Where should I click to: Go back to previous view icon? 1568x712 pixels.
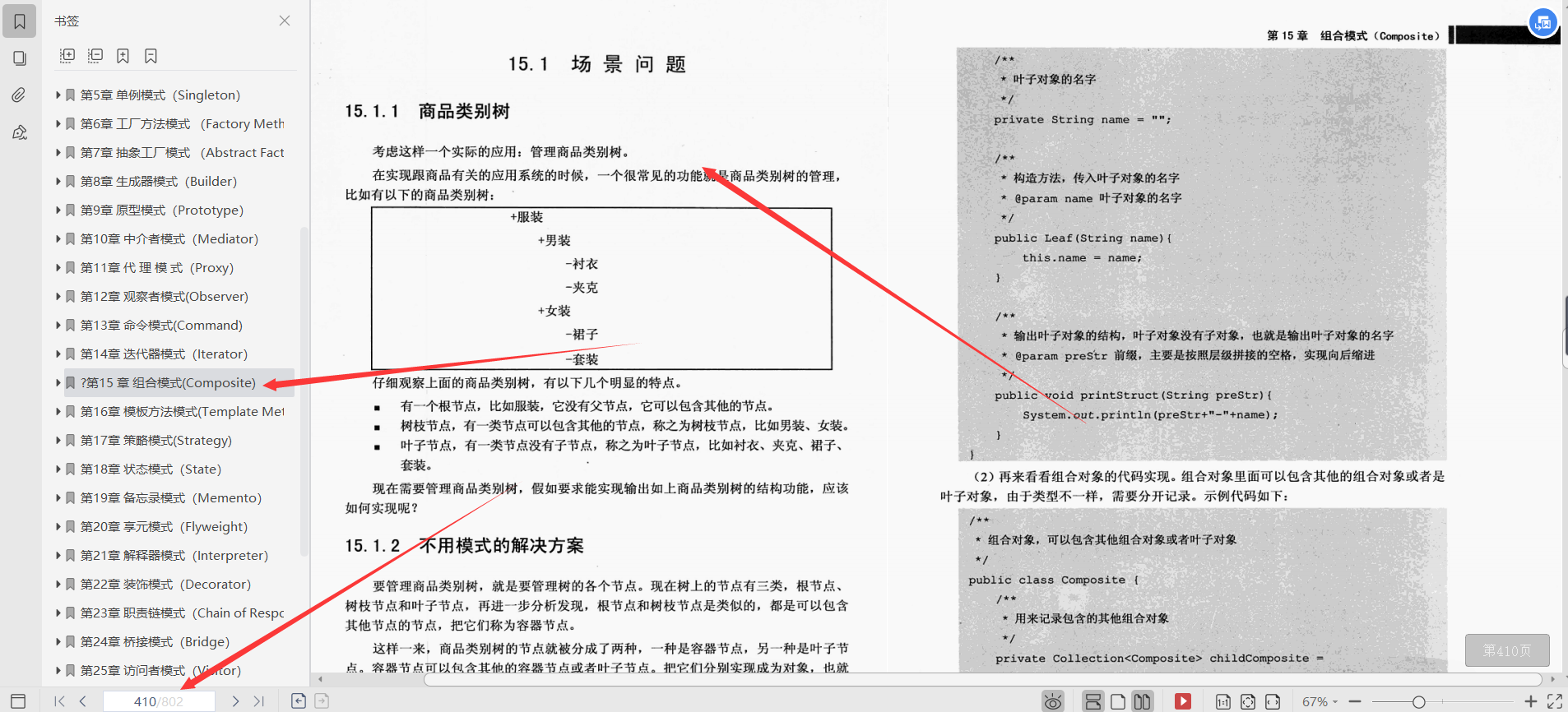[x=299, y=700]
